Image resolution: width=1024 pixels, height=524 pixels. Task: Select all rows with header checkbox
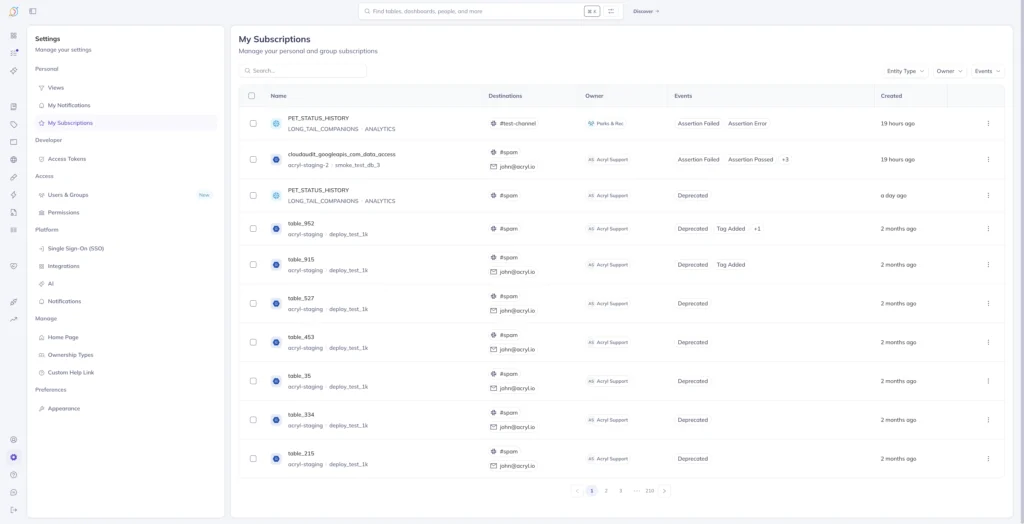pos(252,96)
